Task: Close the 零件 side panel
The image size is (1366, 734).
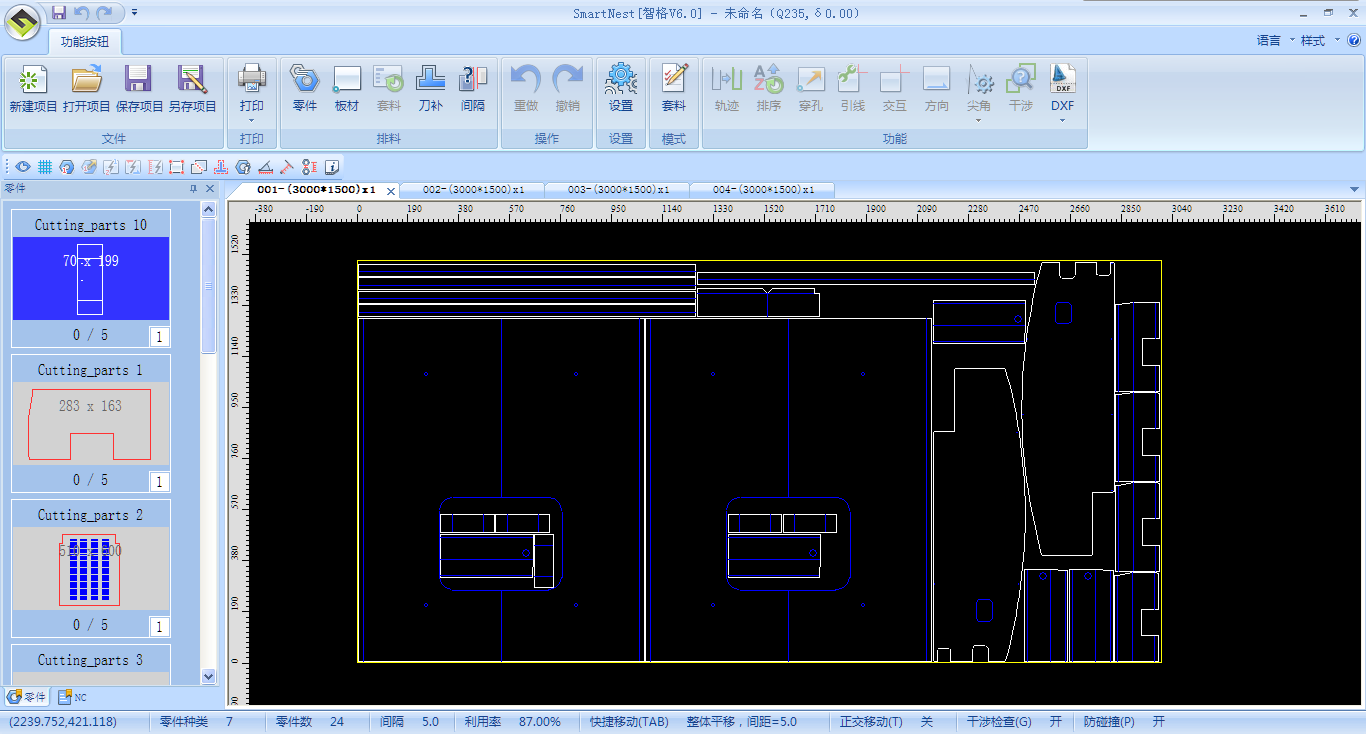Action: (210, 188)
